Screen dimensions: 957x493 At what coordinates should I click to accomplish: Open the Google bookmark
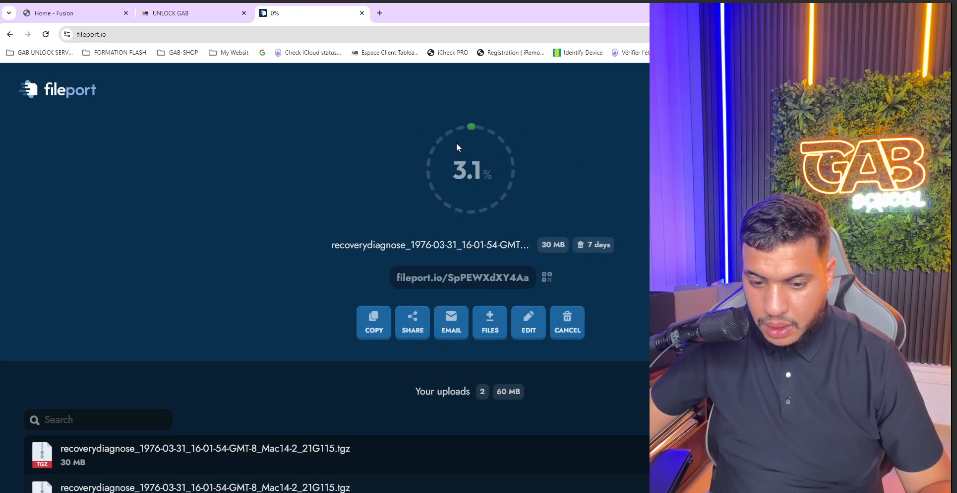(262, 53)
